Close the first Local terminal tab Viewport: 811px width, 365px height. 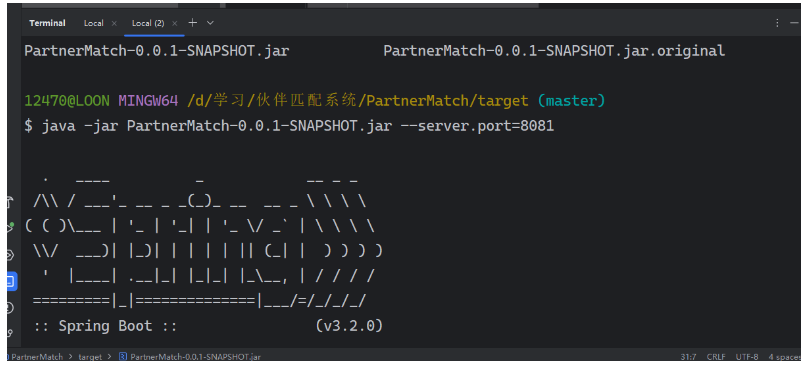point(114,23)
